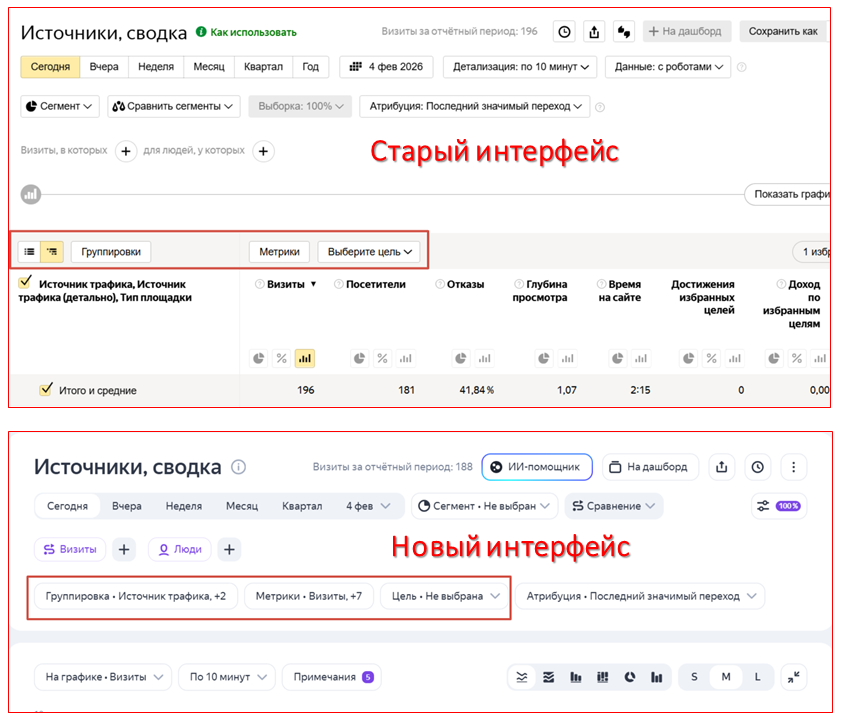Click plus button after Визиты, в которых
851x720 pixels.
(x=126, y=151)
